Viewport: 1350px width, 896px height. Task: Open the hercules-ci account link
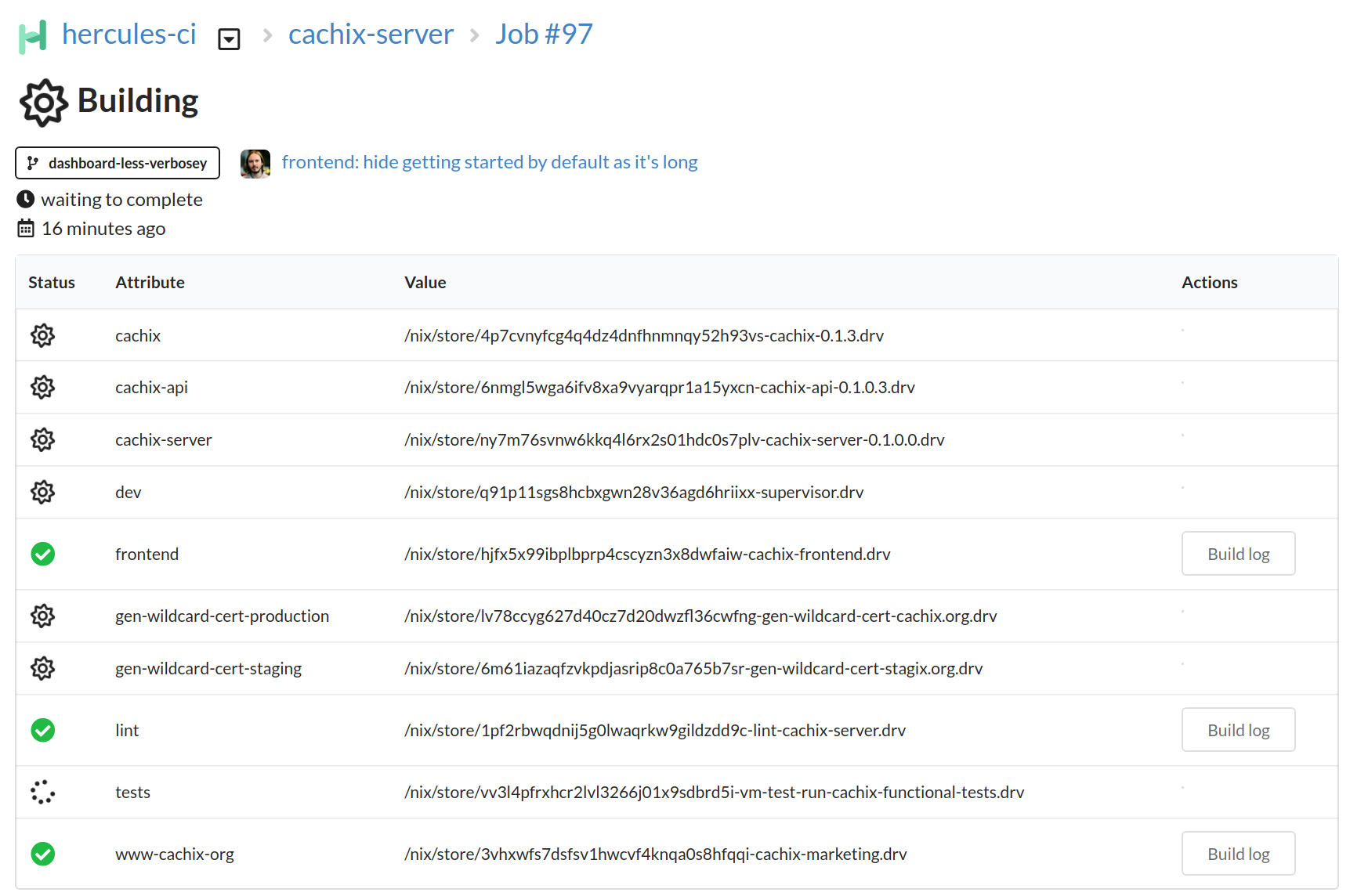point(129,34)
